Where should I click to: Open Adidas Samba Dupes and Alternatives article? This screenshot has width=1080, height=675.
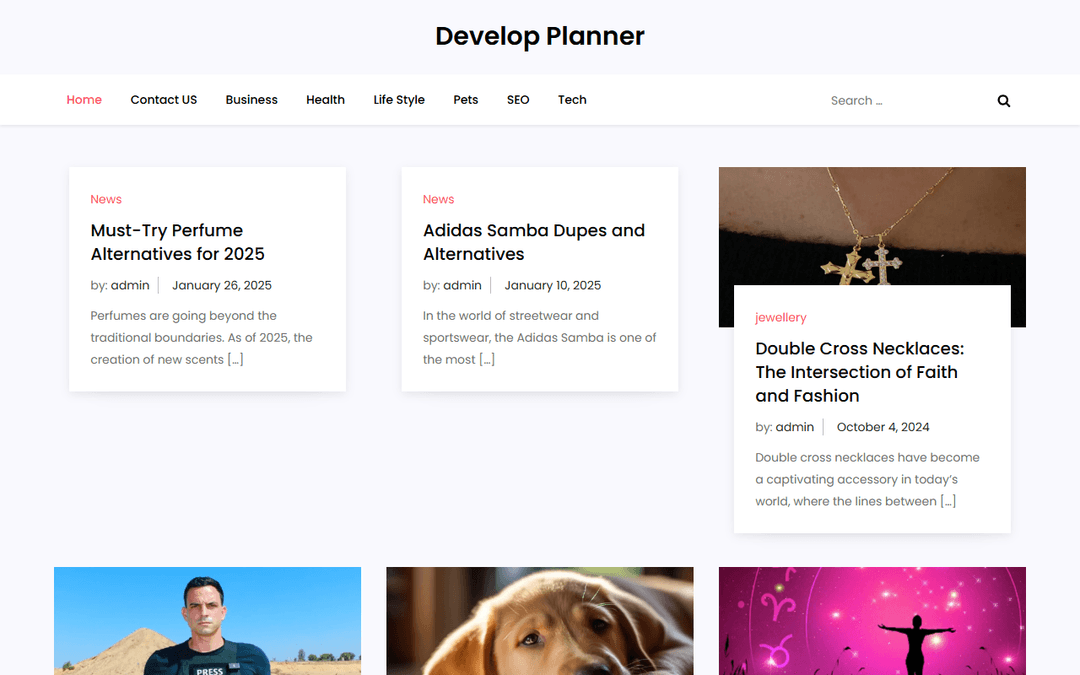click(534, 242)
